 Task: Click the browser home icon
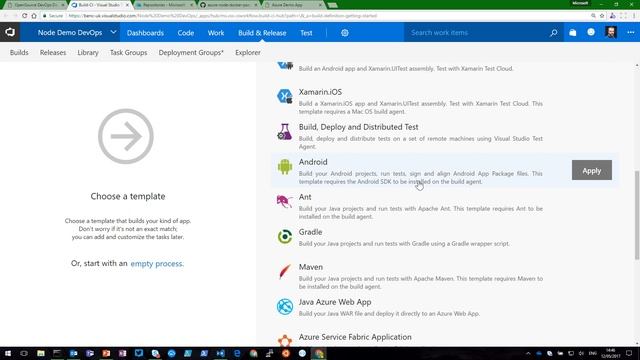point(34,16)
